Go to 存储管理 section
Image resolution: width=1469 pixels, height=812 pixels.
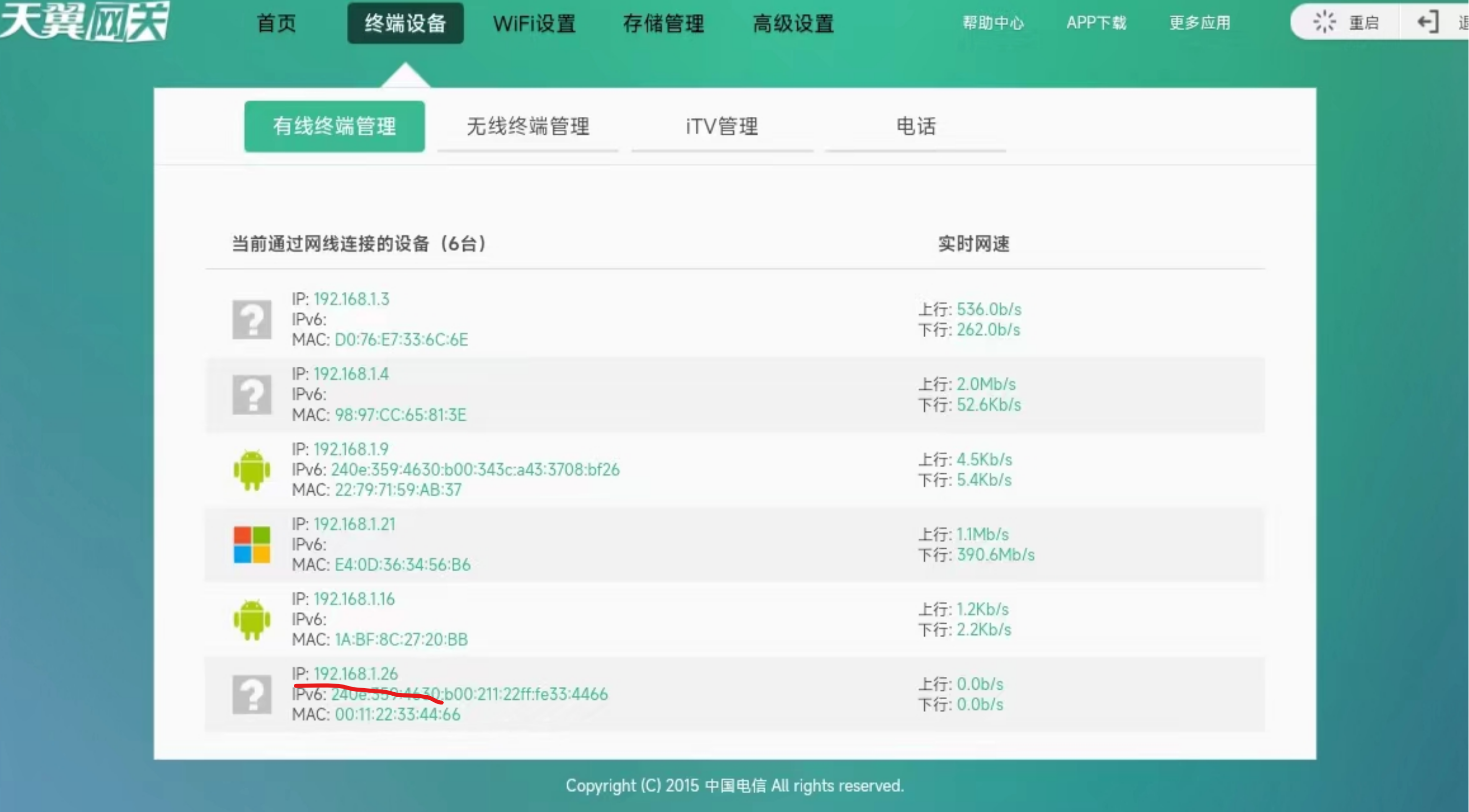point(664,23)
